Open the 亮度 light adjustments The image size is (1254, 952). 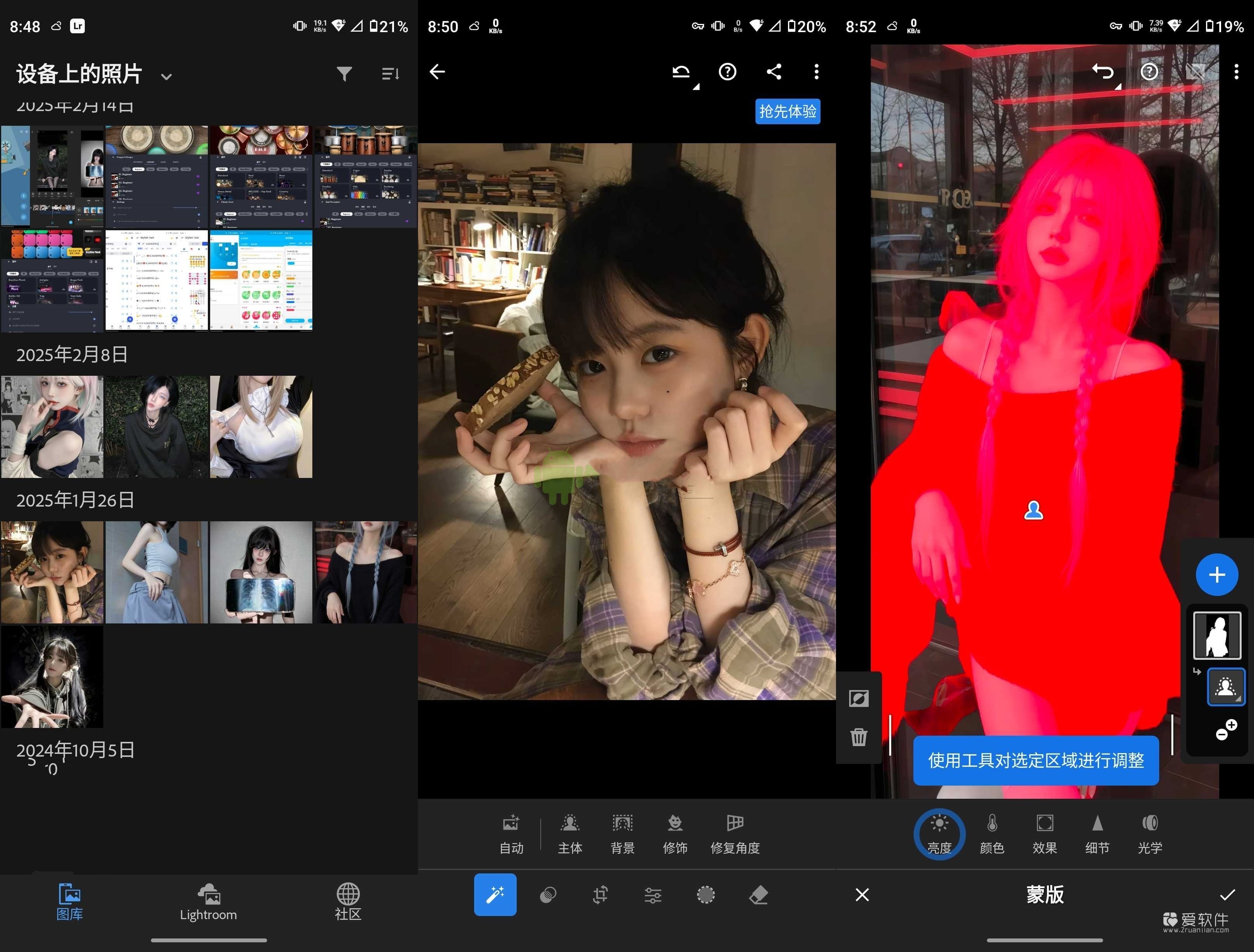tap(939, 834)
